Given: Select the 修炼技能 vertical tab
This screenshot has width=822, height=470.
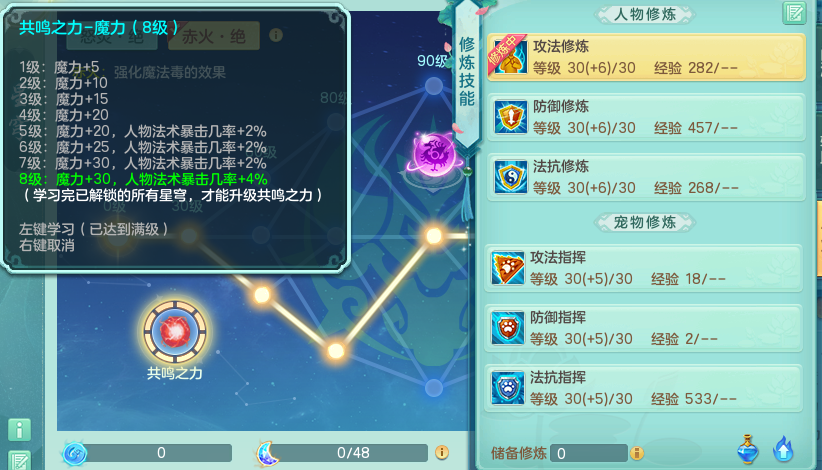Looking at the screenshot, I should click(467, 71).
